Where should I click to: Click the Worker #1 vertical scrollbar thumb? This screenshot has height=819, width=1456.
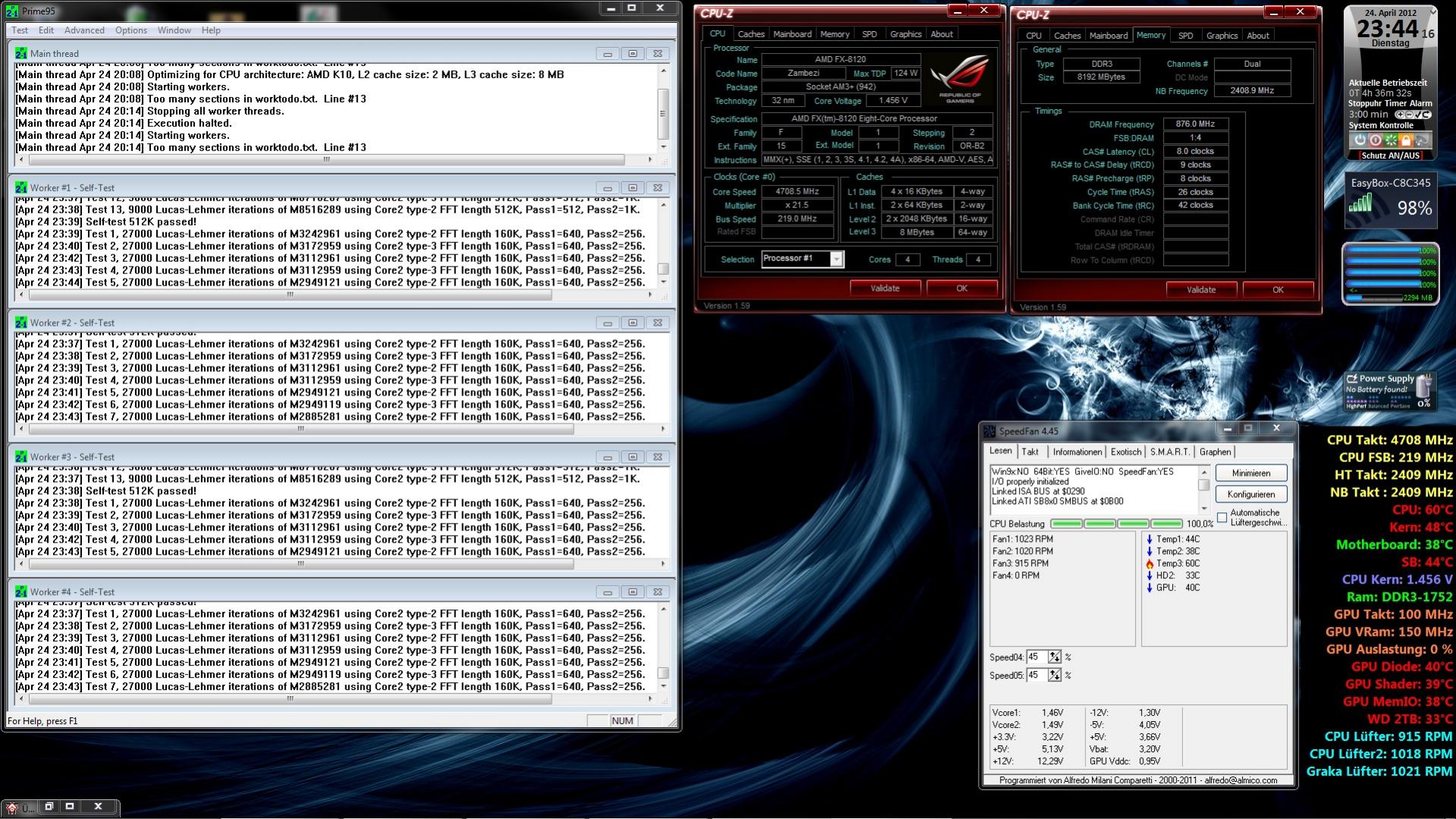[663, 269]
